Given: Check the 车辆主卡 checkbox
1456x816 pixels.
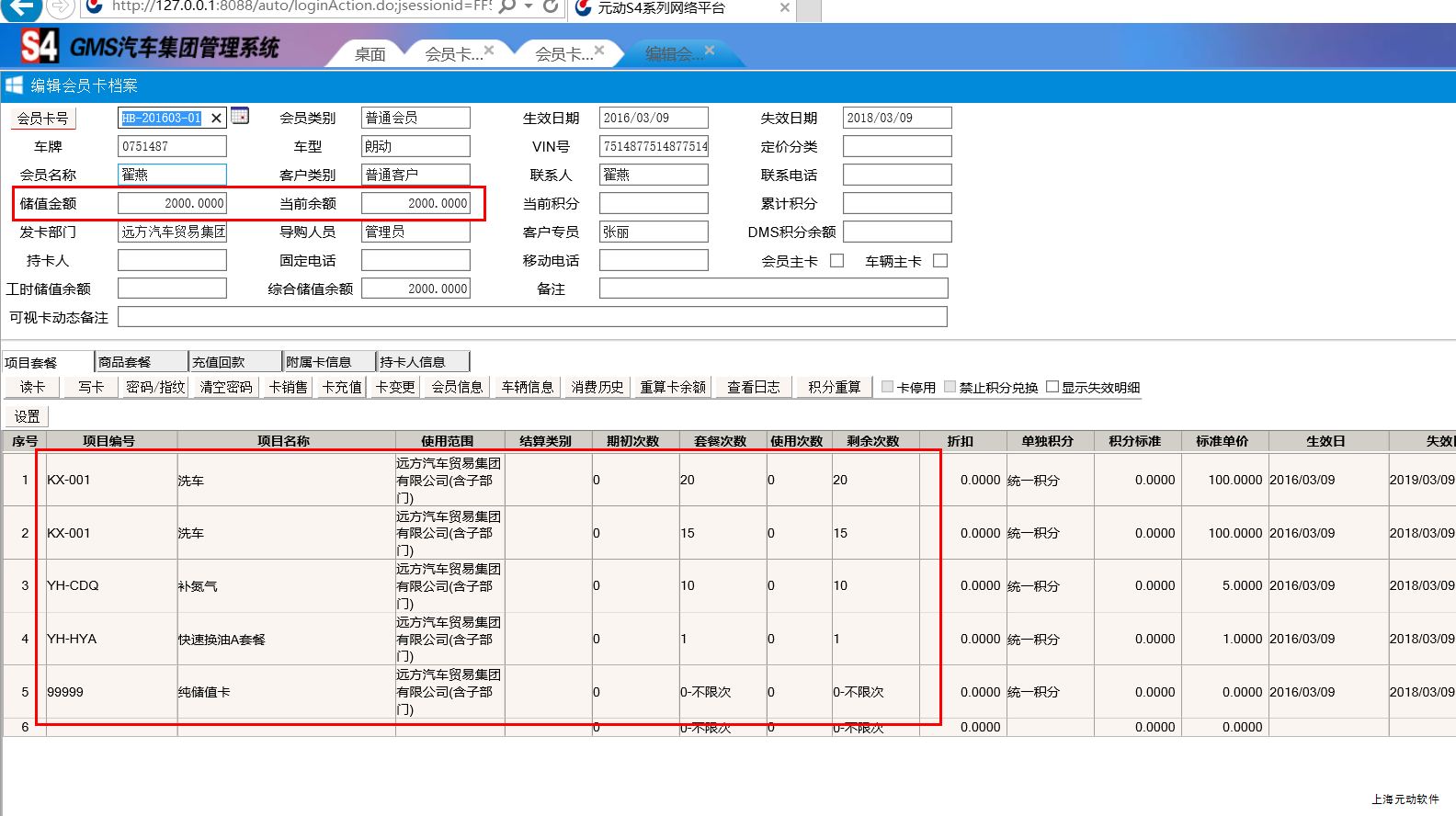Looking at the screenshot, I should pyautogui.click(x=940, y=261).
